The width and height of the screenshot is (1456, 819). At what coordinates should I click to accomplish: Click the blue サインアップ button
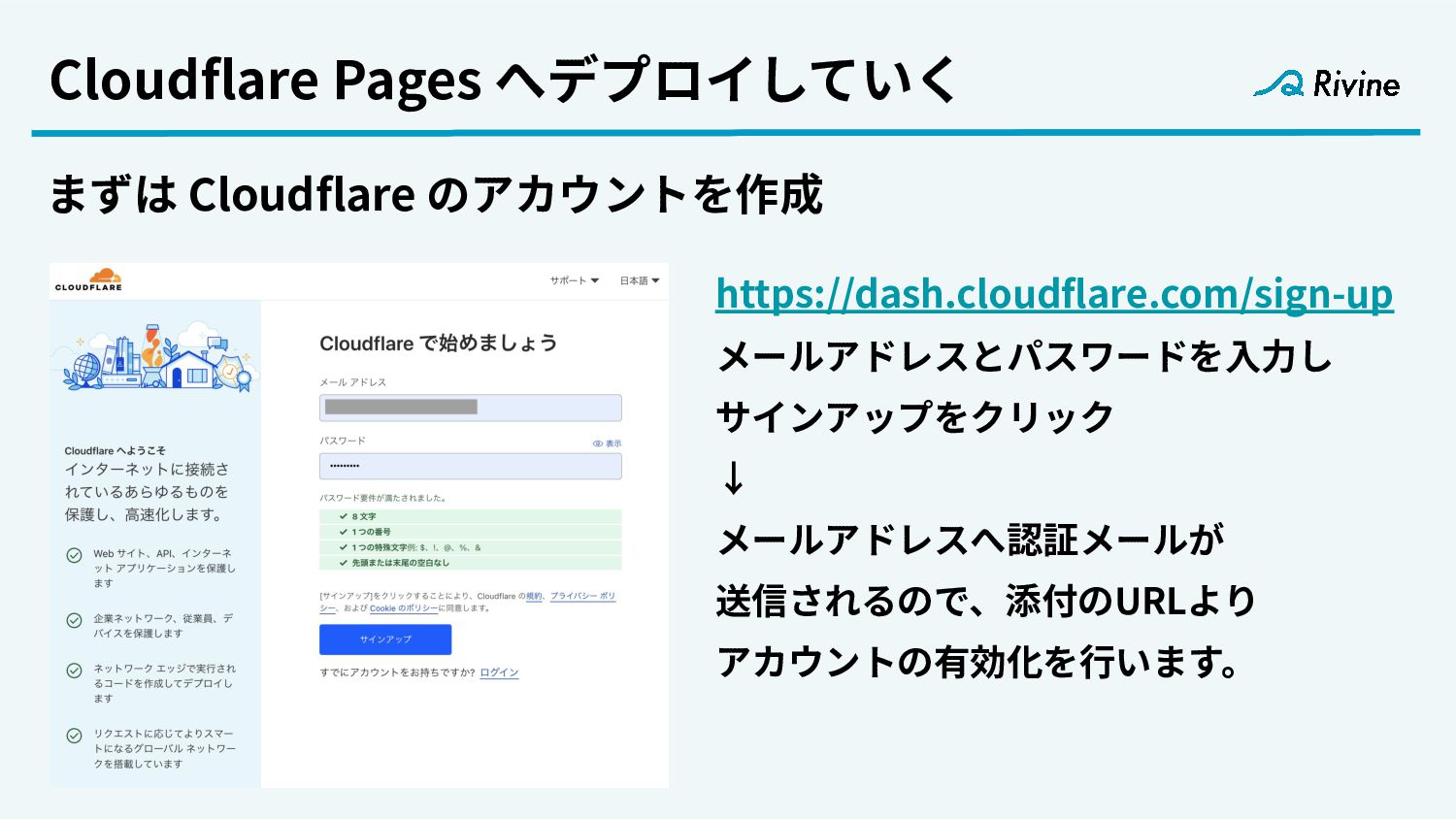(385, 639)
